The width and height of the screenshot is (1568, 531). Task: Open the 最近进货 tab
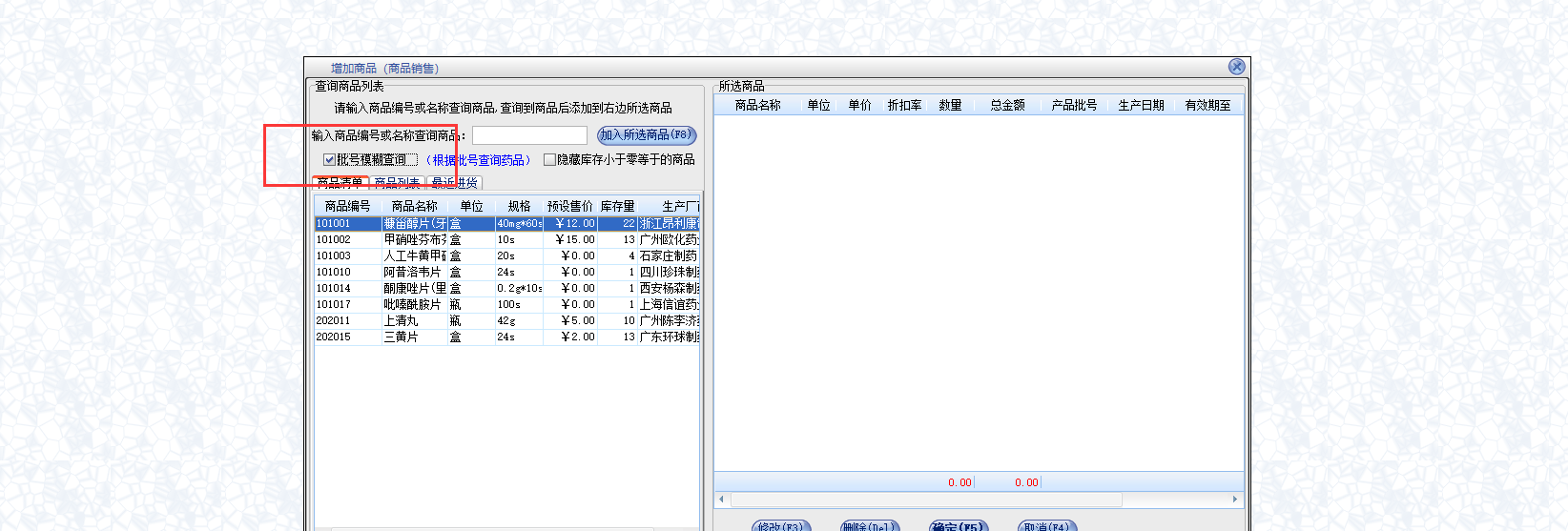[x=454, y=183]
